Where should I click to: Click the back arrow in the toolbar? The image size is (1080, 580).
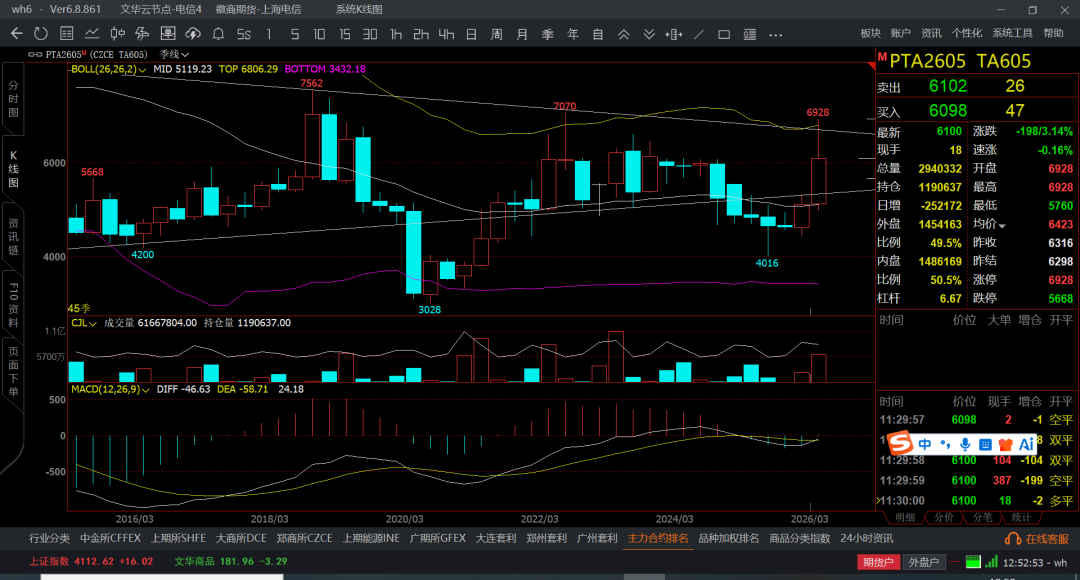(16, 34)
